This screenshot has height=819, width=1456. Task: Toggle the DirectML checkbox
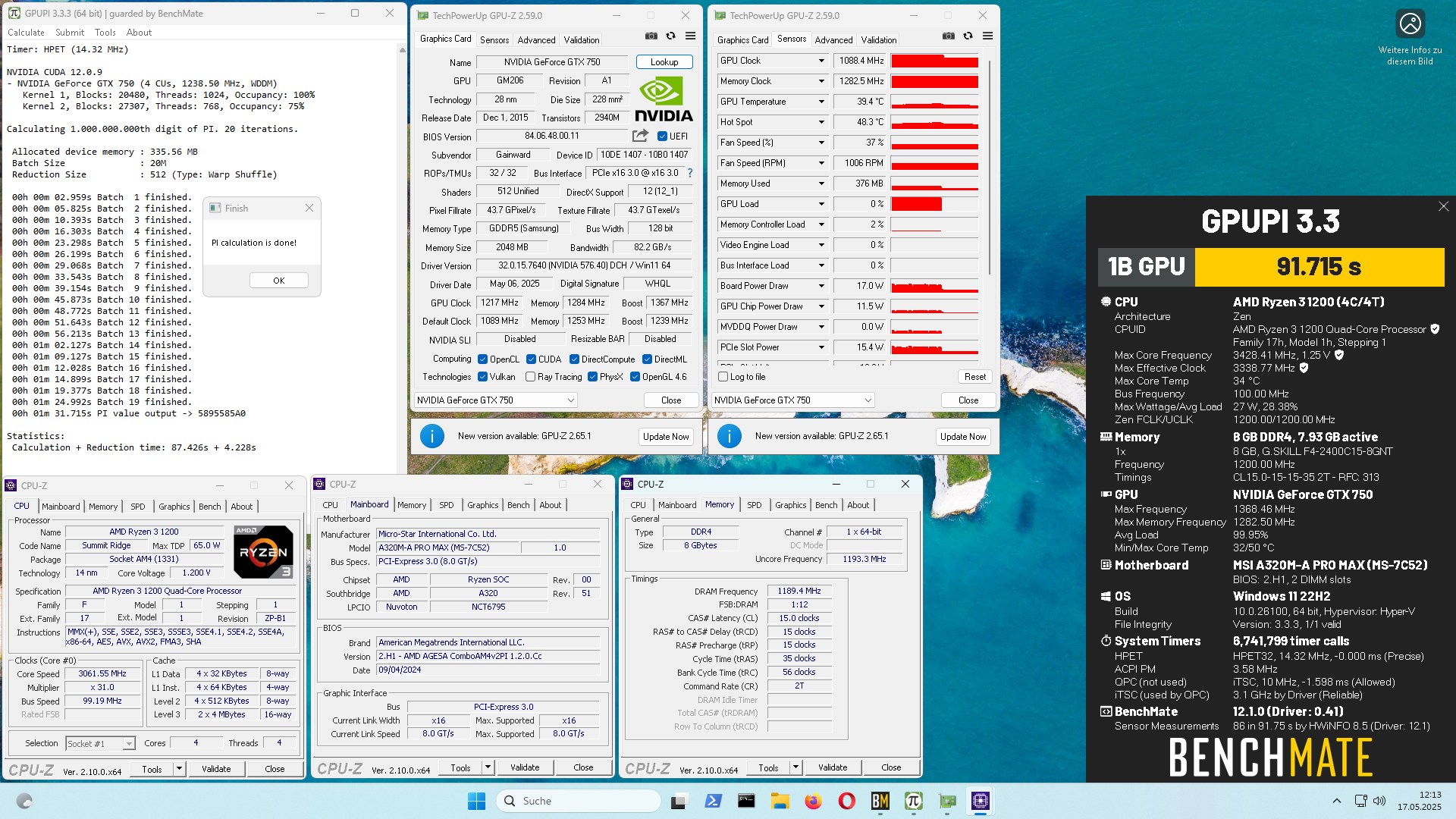click(x=647, y=359)
